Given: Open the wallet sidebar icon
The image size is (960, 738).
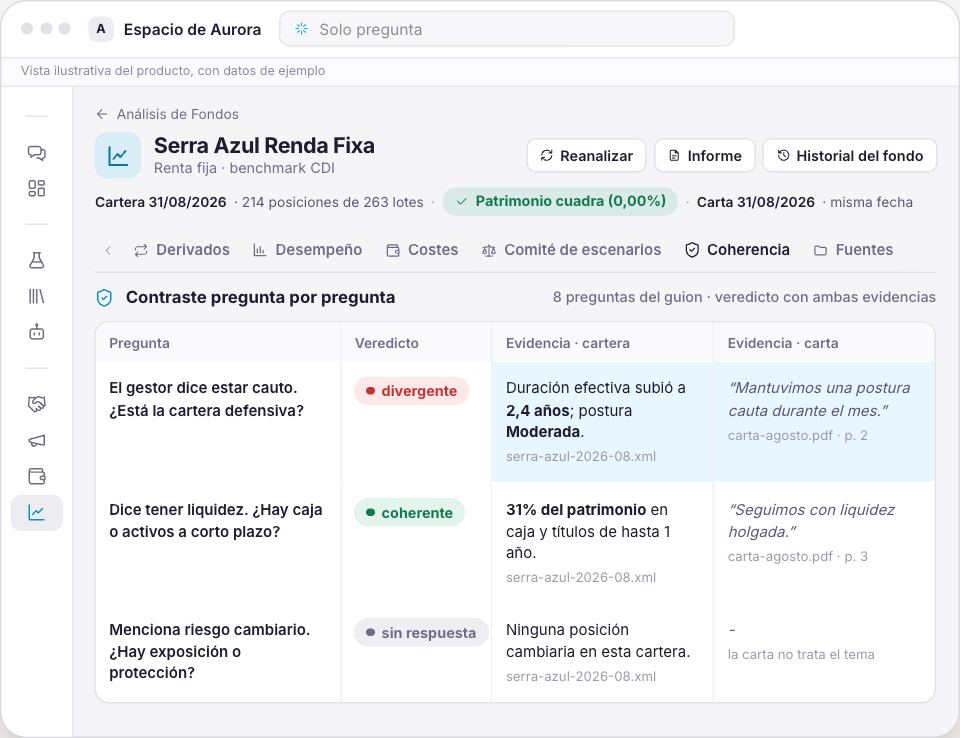Looking at the screenshot, I should click(37, 476).
